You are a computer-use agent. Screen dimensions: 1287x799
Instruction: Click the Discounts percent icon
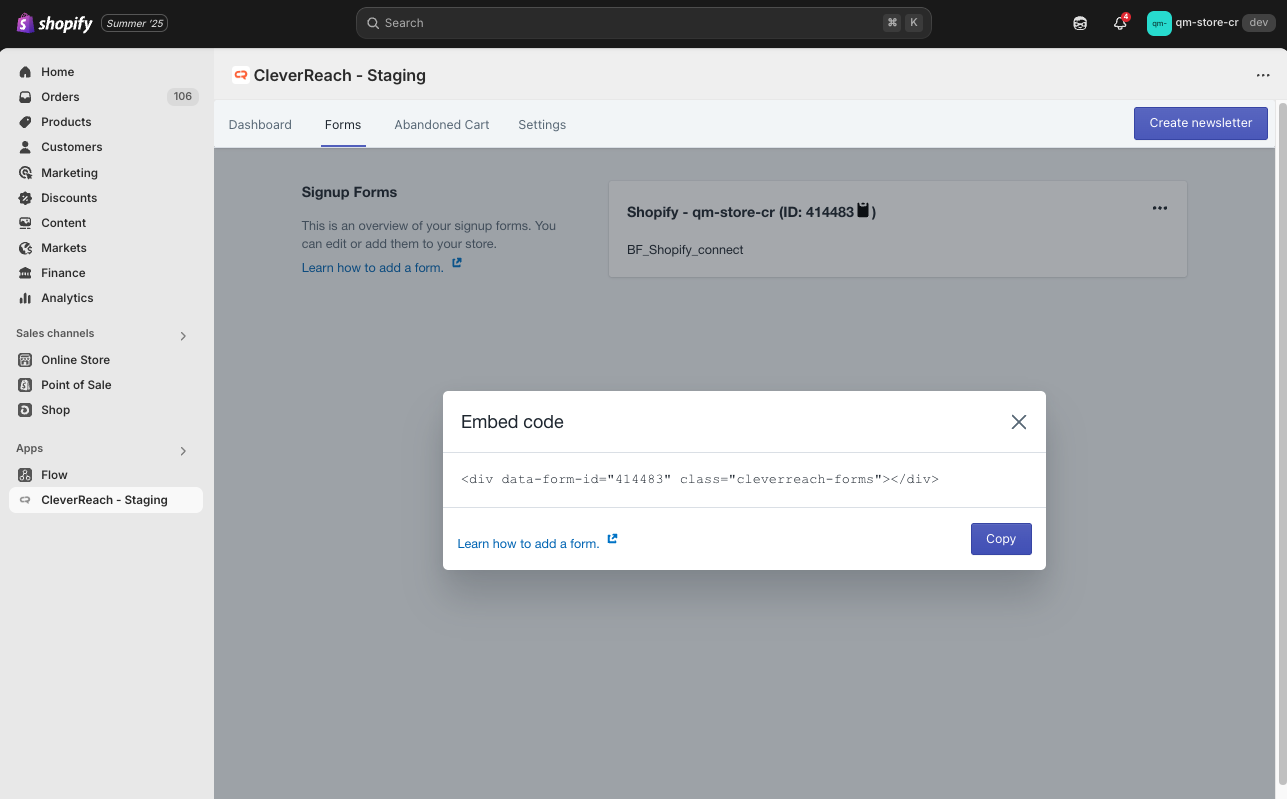(25, 198)
